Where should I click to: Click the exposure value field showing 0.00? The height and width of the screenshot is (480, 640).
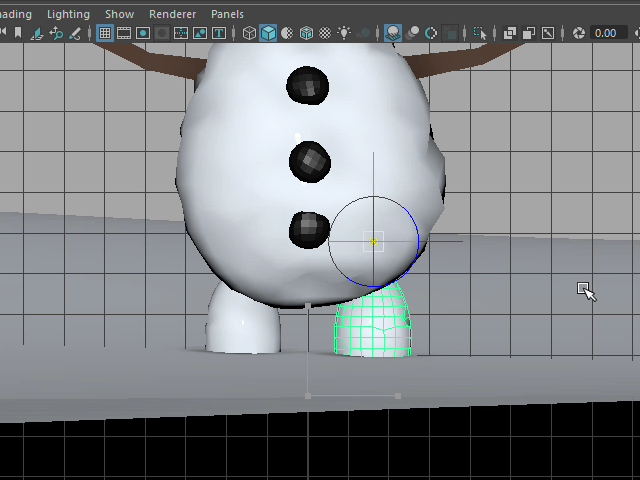click(x=605, y=33)
